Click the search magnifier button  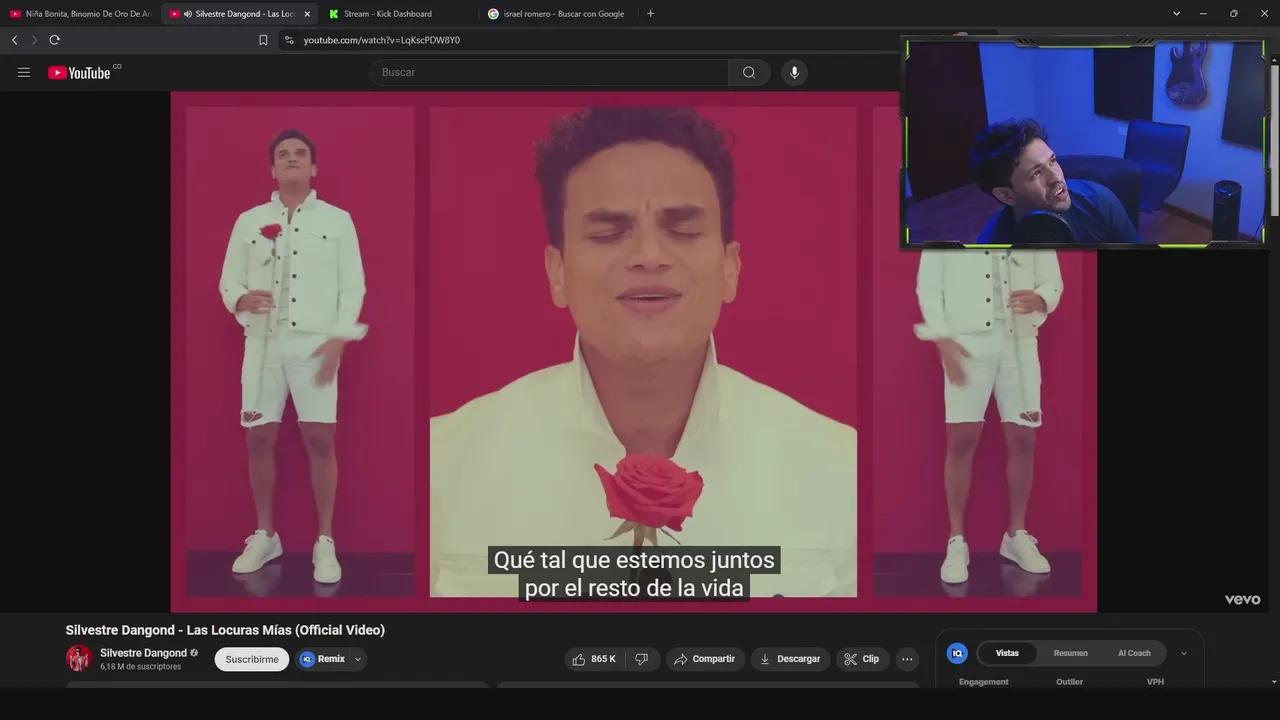coord(749,72)
